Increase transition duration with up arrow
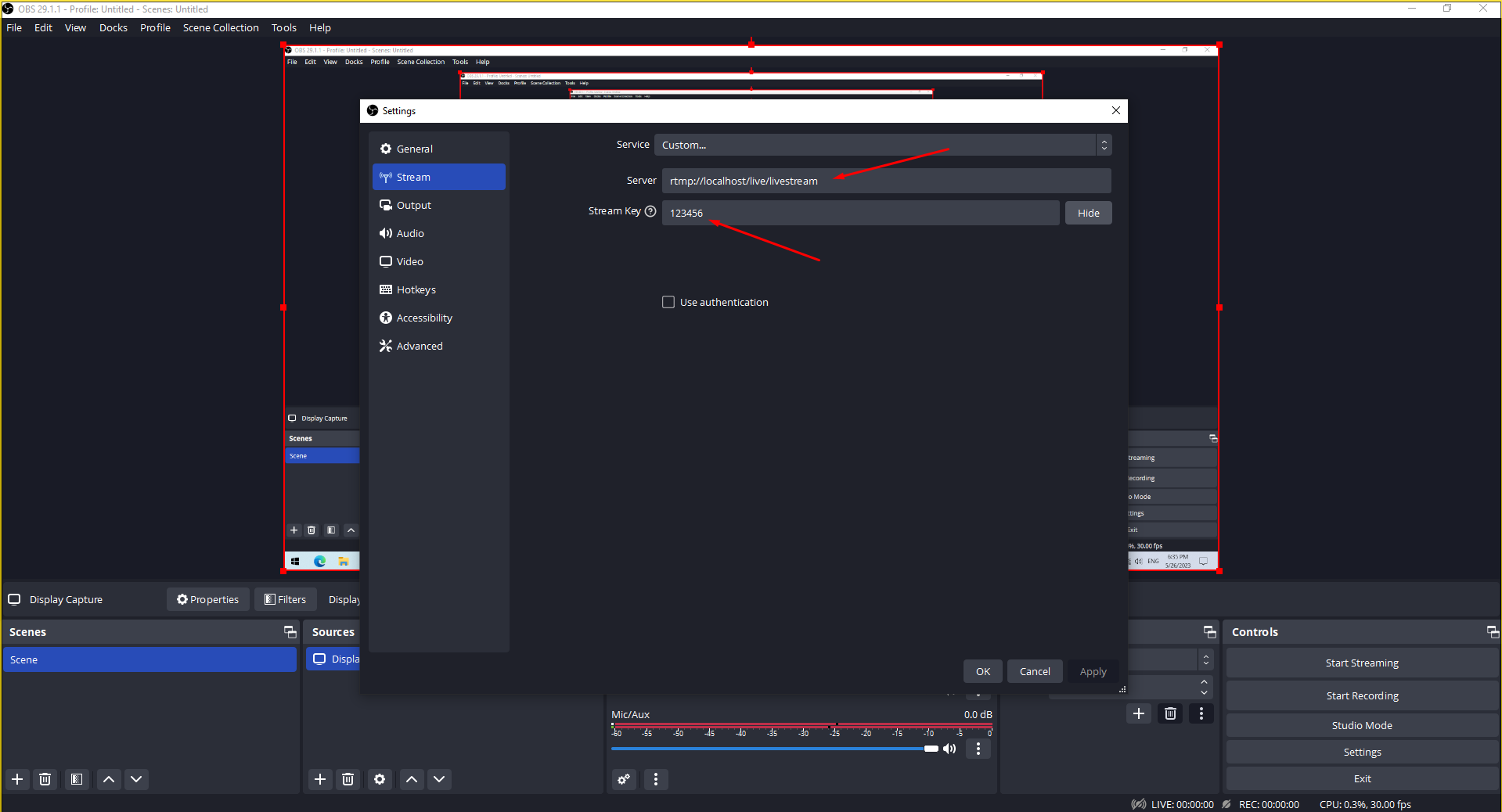The height and width of the screenshot is (812, 1502). (1205, 682)
